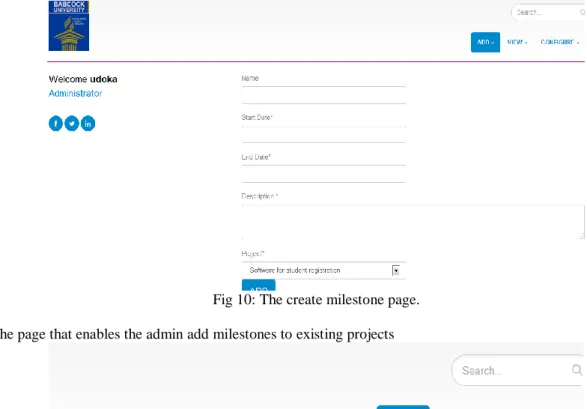Open the VIEW dropdown menu
The height and width of the screenshot is (409, 587).
tap(517, 42)
